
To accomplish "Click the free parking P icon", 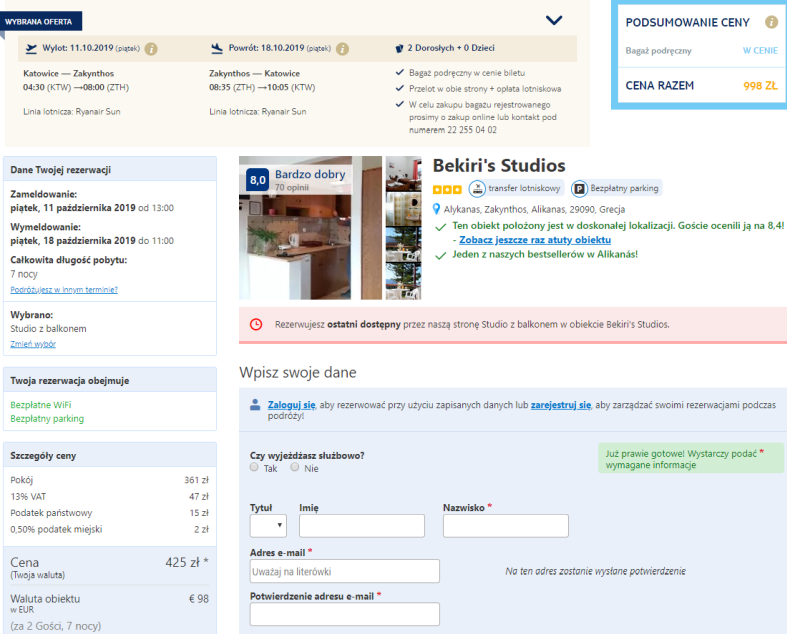I will (579, 189).
